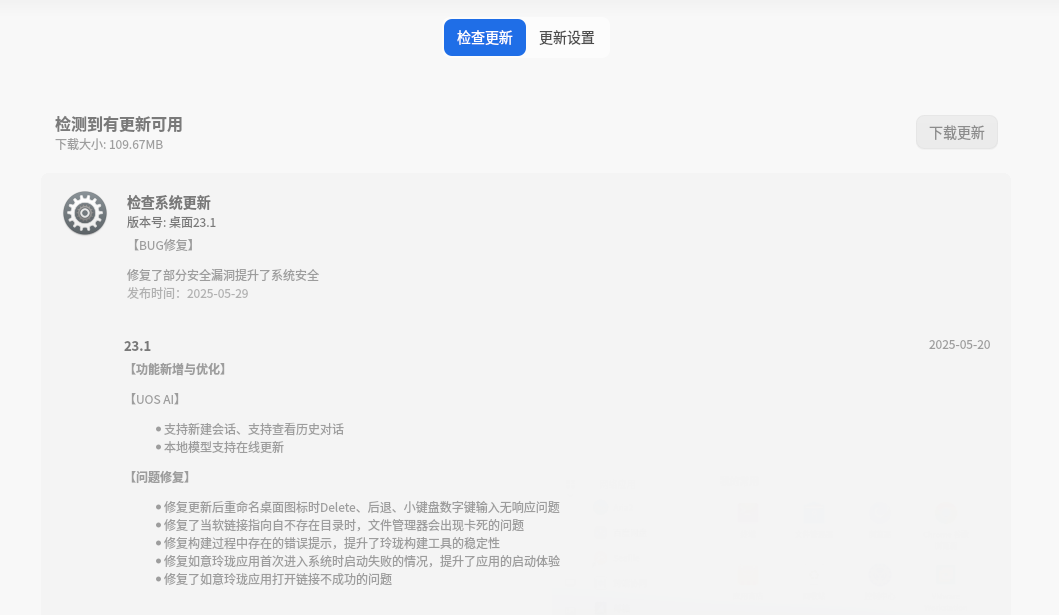Click the 【BUG修复】 label
1059x615 pixels.
(163, 245)
